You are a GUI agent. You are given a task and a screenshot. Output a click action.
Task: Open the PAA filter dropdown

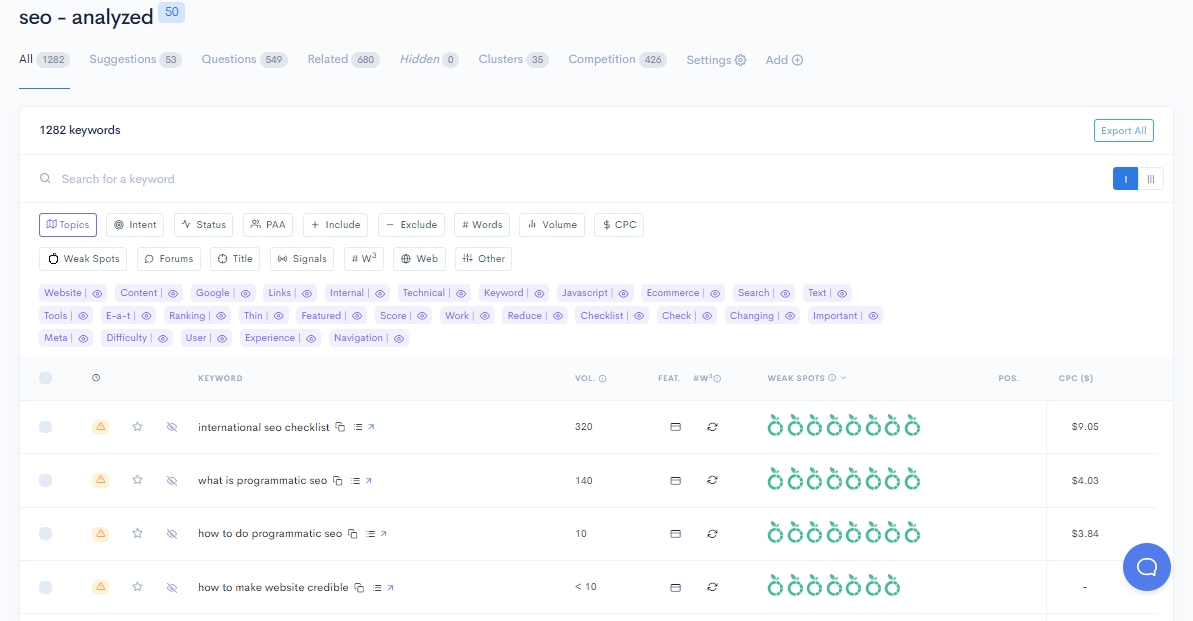(x=268, y=225)
